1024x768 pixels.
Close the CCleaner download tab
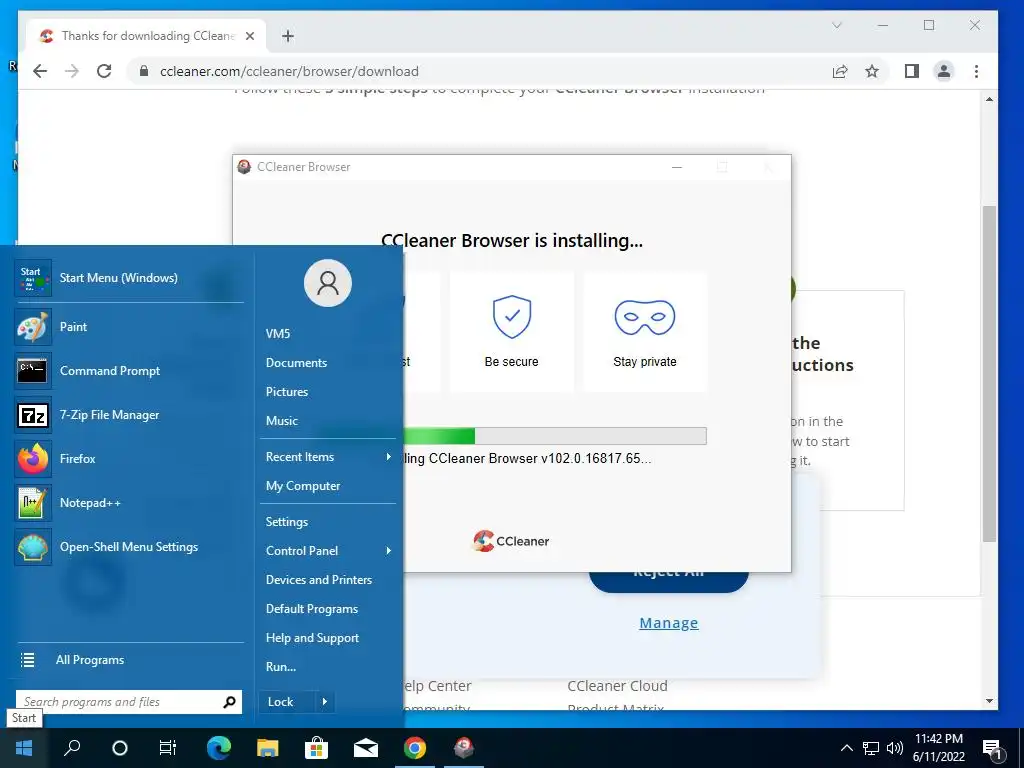tap(249, 36)
